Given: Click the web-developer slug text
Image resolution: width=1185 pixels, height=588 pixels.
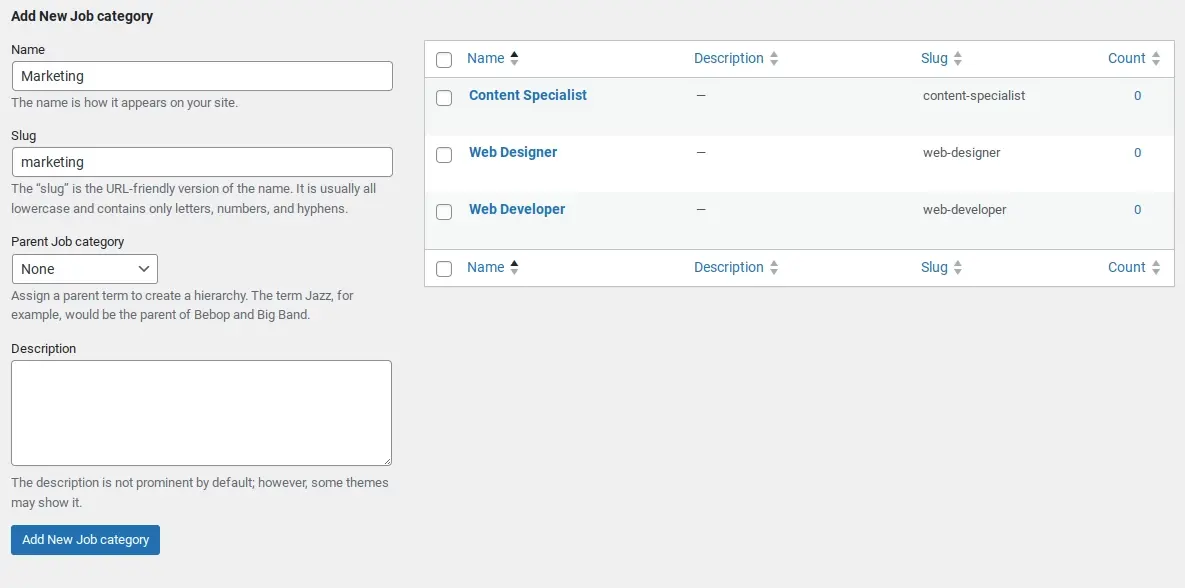Looking at the screenshot, I should coord(964,210).
